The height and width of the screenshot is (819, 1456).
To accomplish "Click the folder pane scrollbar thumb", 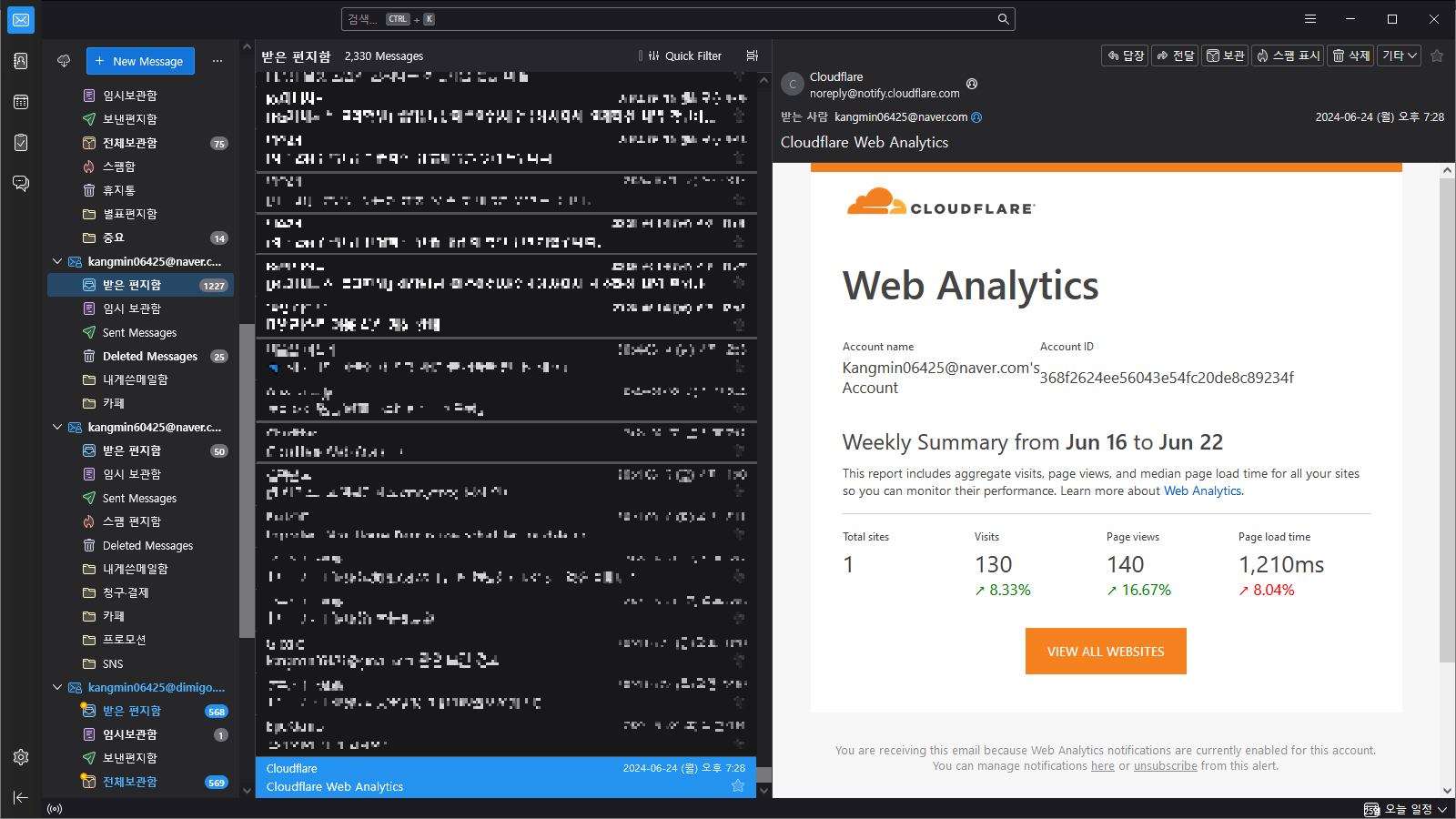I will 246,480.
